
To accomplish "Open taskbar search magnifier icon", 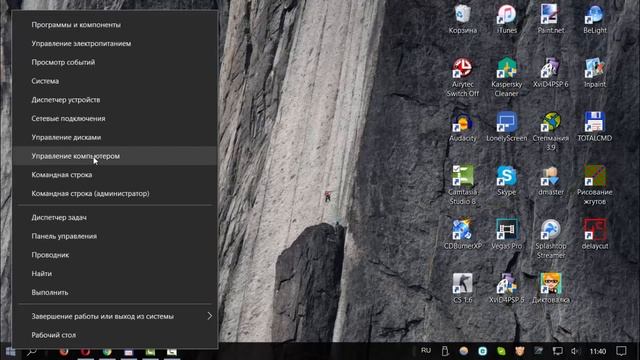I will coord(31,351).
